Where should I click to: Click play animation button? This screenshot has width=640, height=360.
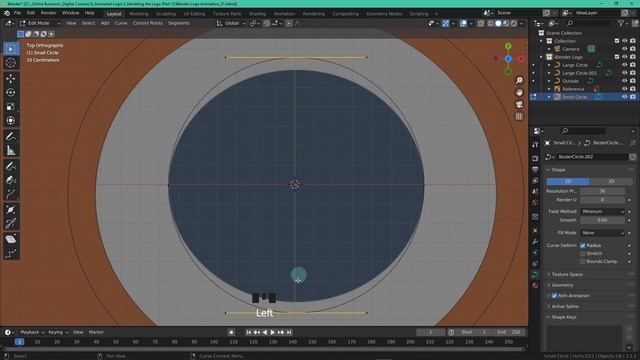273,332
